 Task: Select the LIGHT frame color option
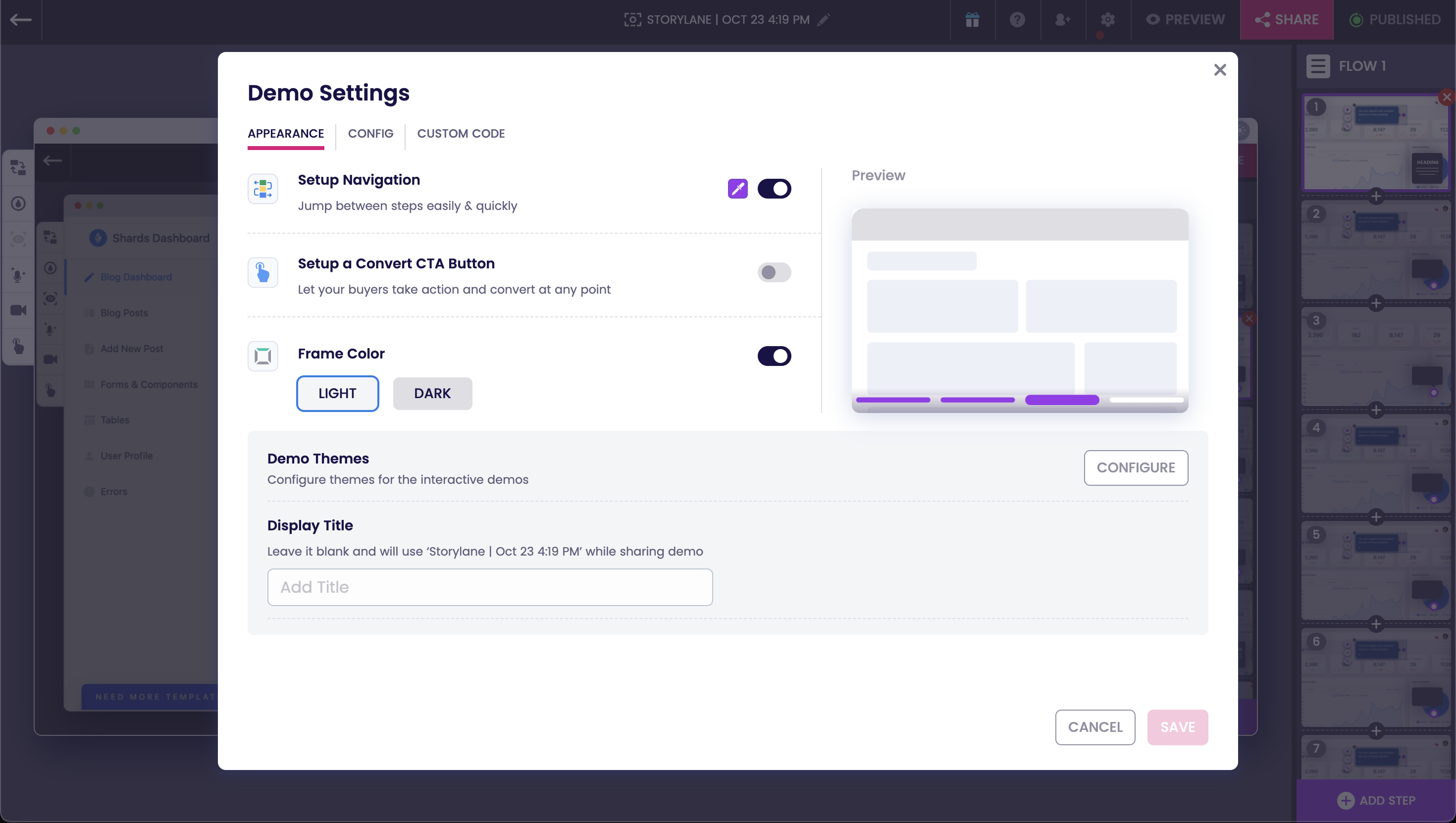337,393
